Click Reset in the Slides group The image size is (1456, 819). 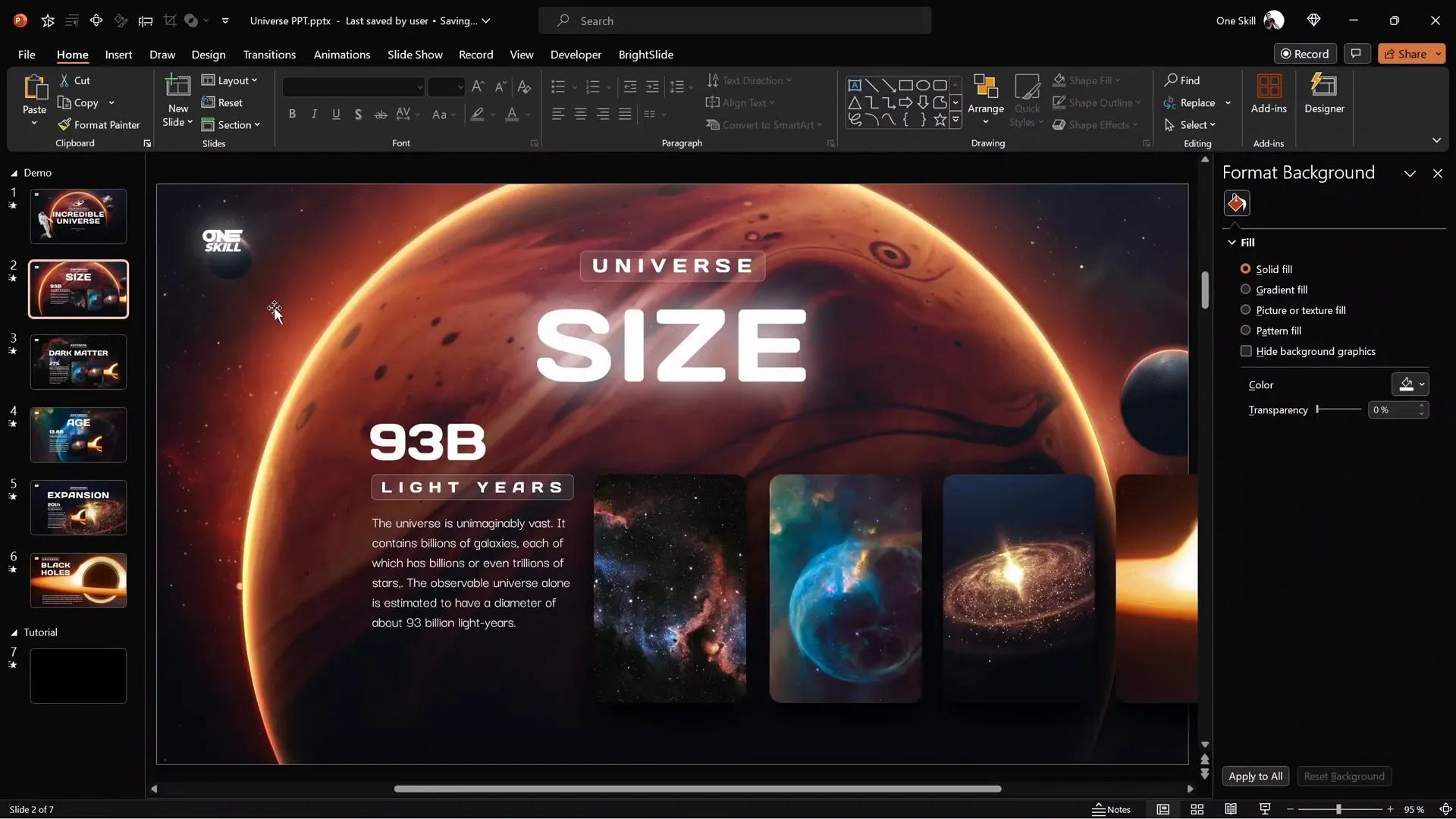point(222,102)
